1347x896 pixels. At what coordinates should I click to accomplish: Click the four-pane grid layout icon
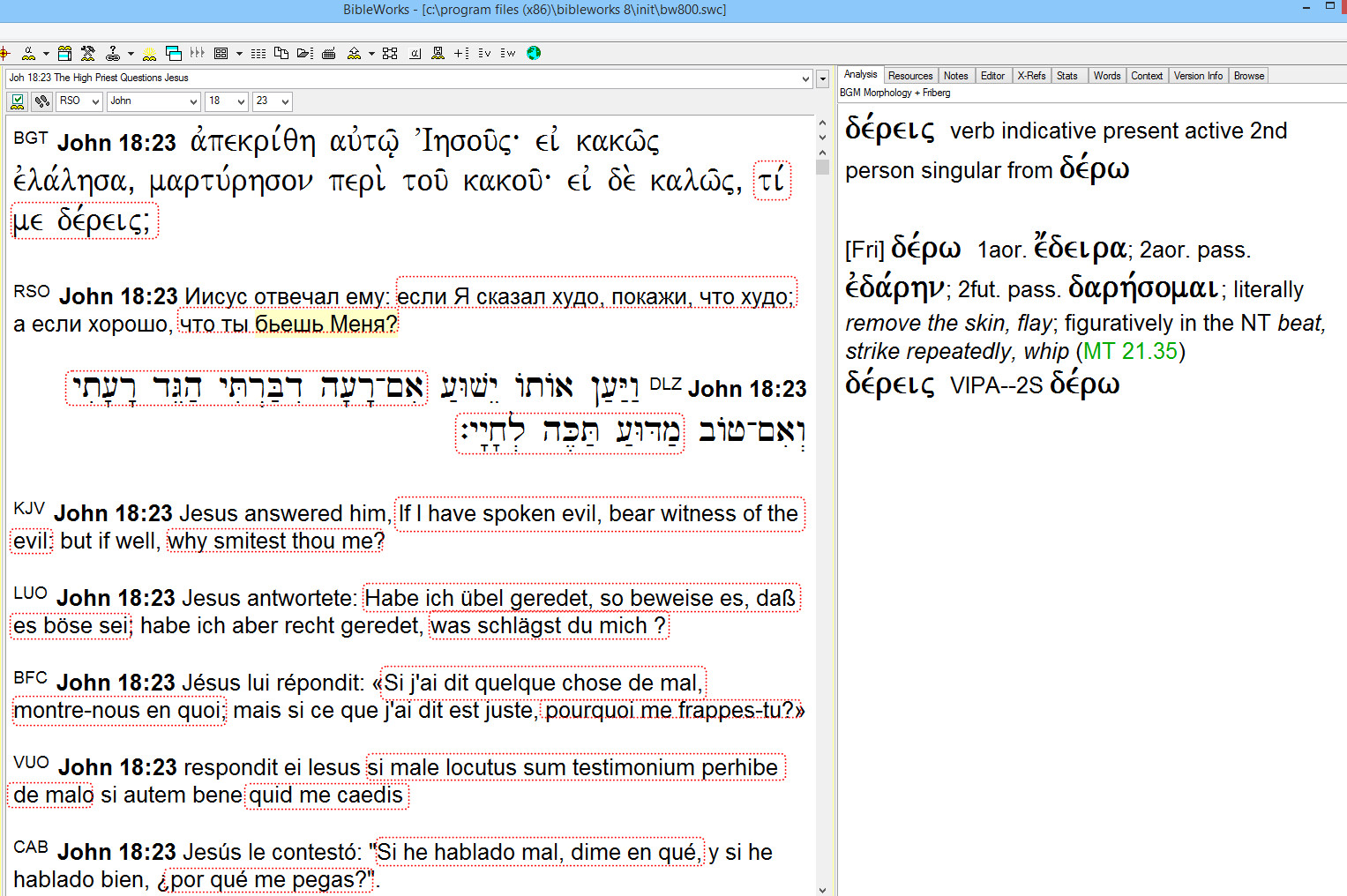(x=221, y=53)
